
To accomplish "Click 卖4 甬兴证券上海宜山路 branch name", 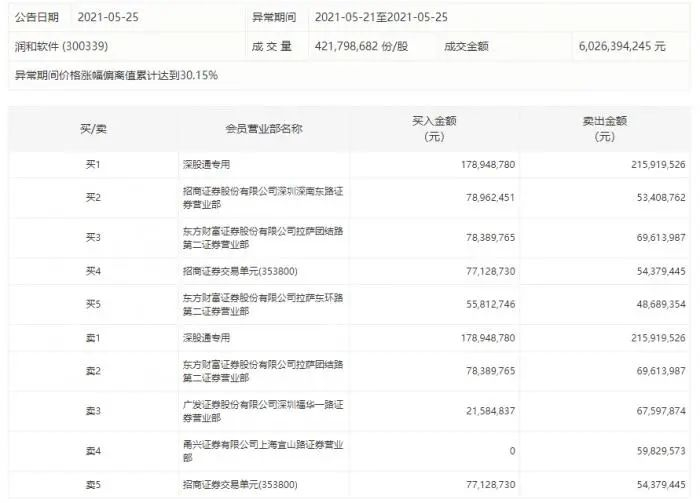I will click(263, 451).
